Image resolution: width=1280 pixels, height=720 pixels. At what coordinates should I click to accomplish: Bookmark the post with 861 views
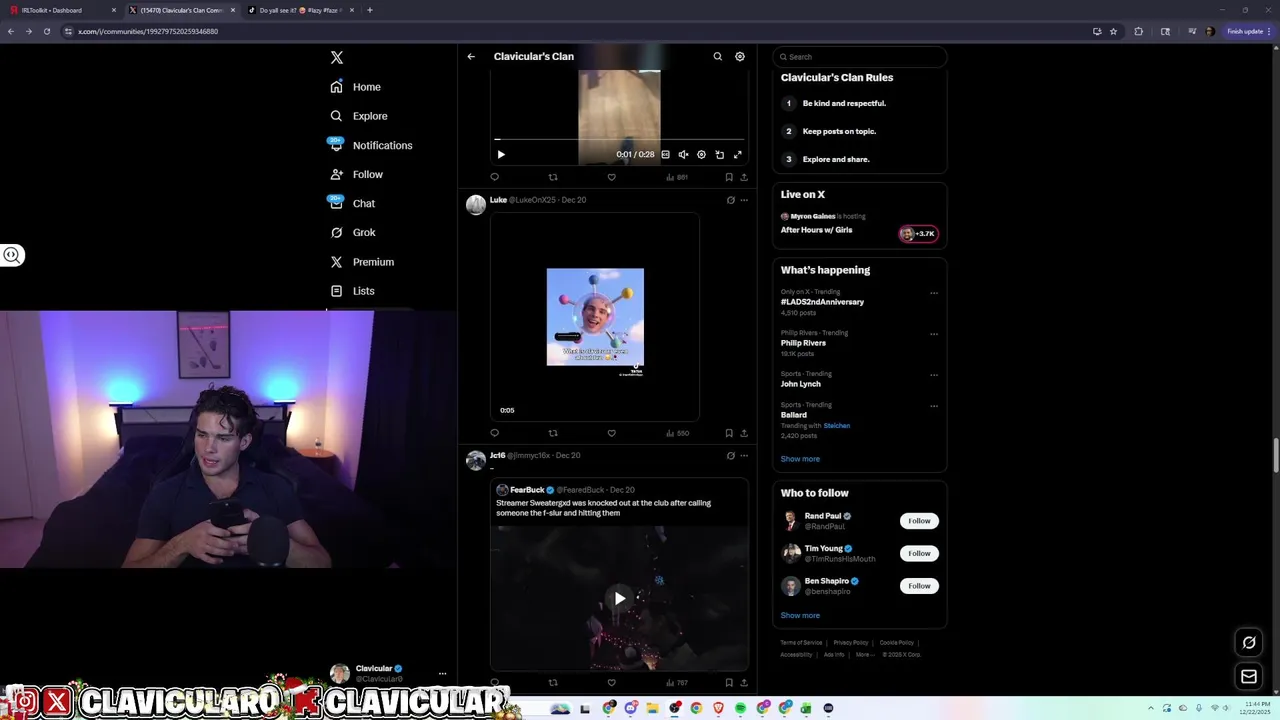pyautogui.click(x=729, y=177)
